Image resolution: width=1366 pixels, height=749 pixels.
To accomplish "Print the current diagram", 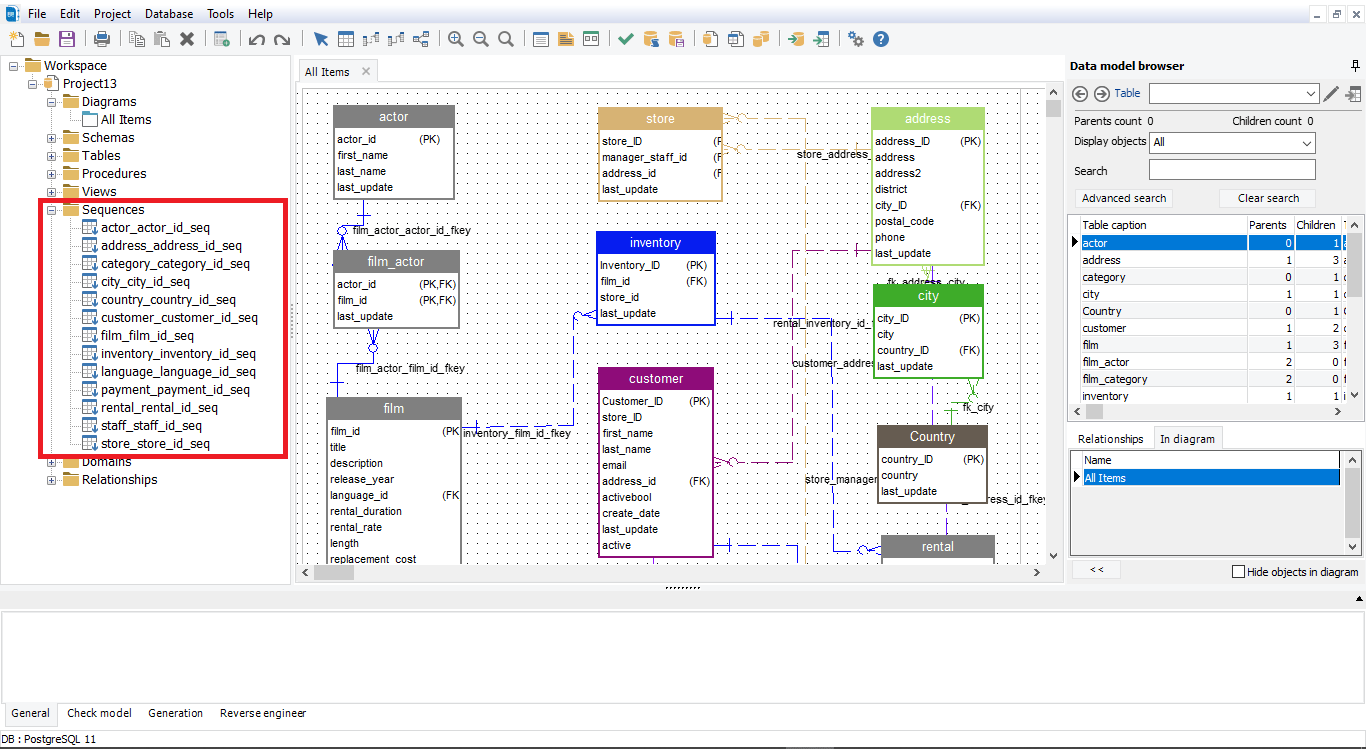I will pos(103,39).
